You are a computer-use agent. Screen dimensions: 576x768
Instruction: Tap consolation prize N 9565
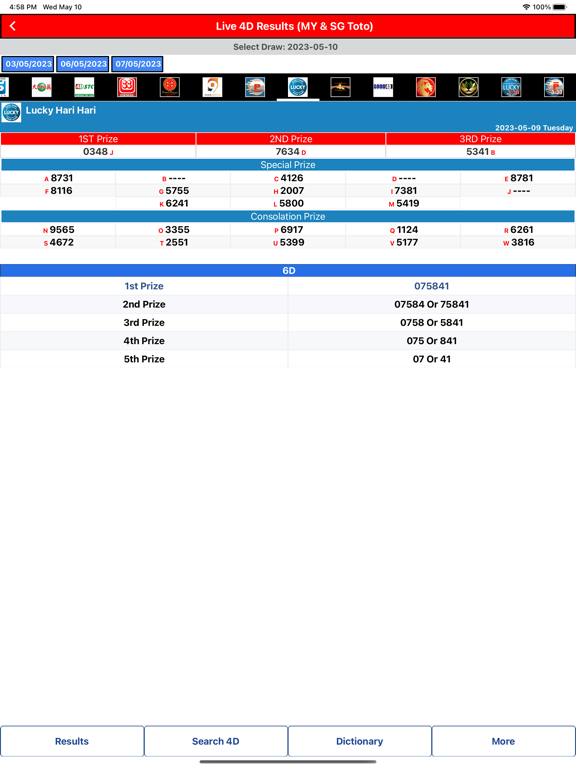58,230
